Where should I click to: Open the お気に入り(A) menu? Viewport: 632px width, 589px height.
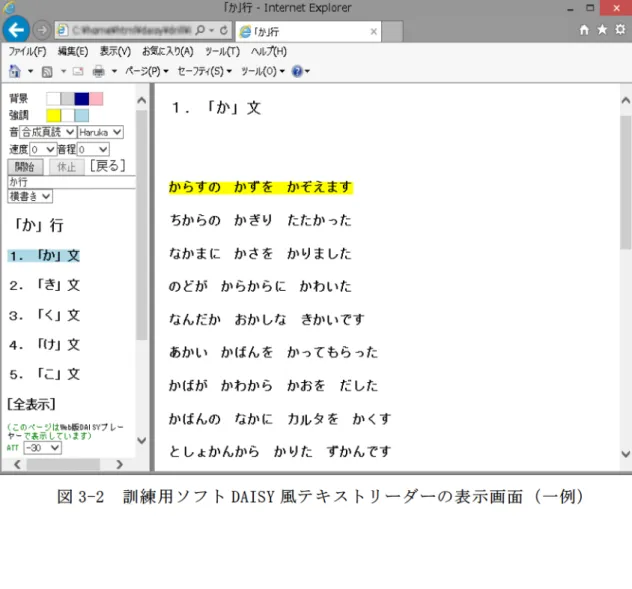coord(168,51)
